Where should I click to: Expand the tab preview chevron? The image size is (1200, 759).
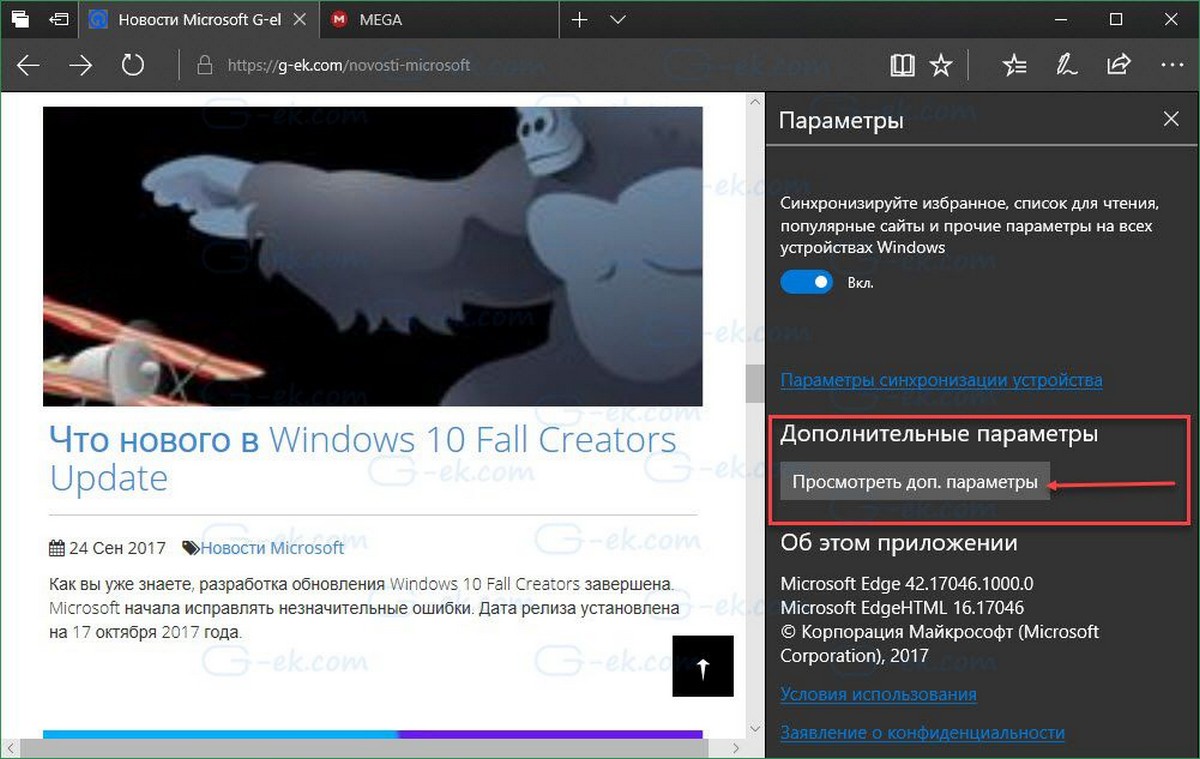(x=617, y=19)
